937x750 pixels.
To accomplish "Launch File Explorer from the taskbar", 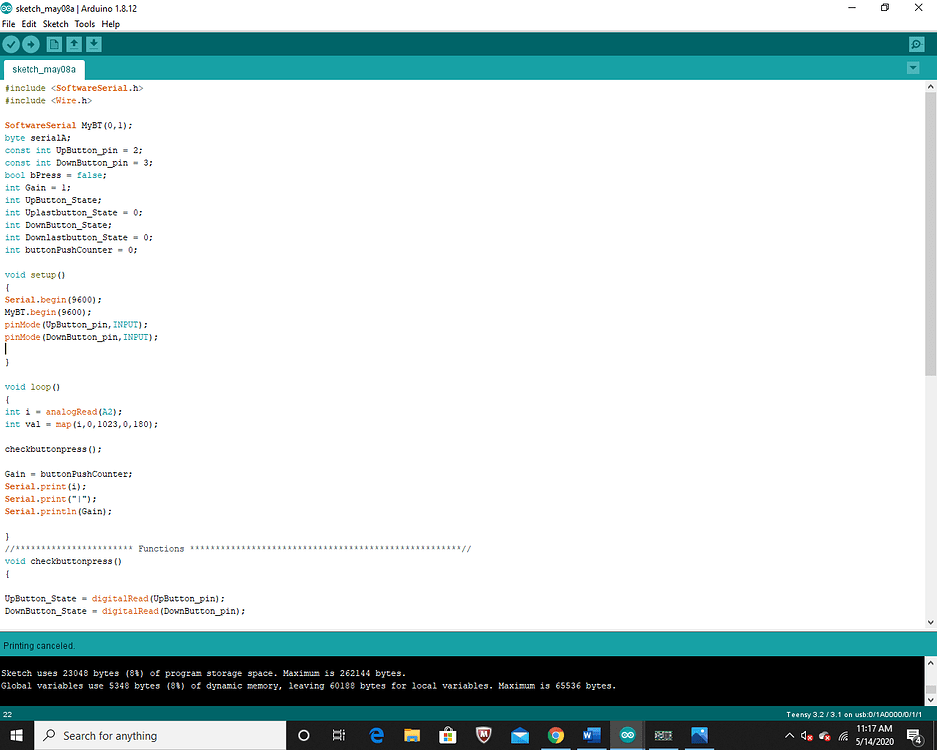I will click(412, 735).
